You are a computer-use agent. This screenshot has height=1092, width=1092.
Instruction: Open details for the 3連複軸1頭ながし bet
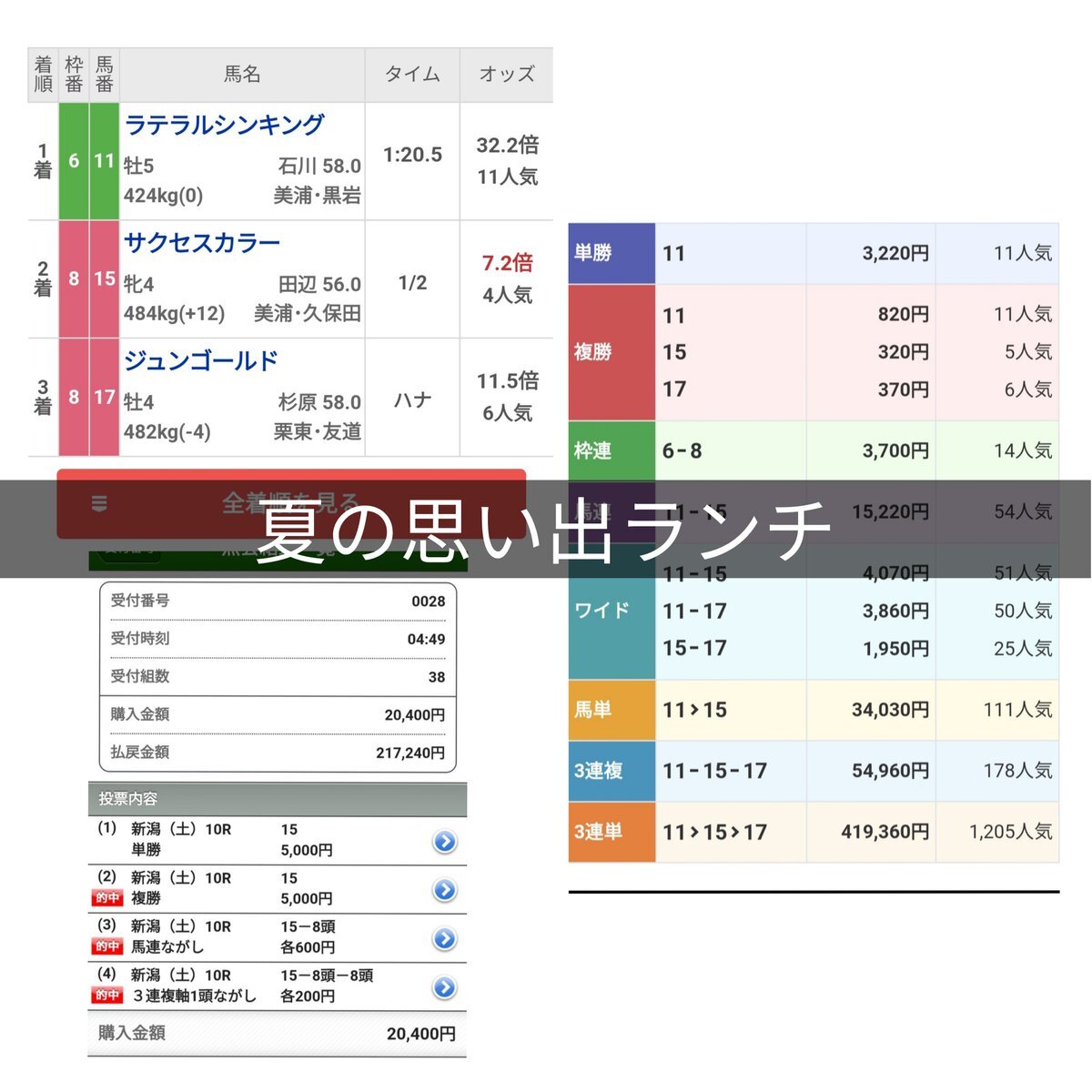coord(443,986)
